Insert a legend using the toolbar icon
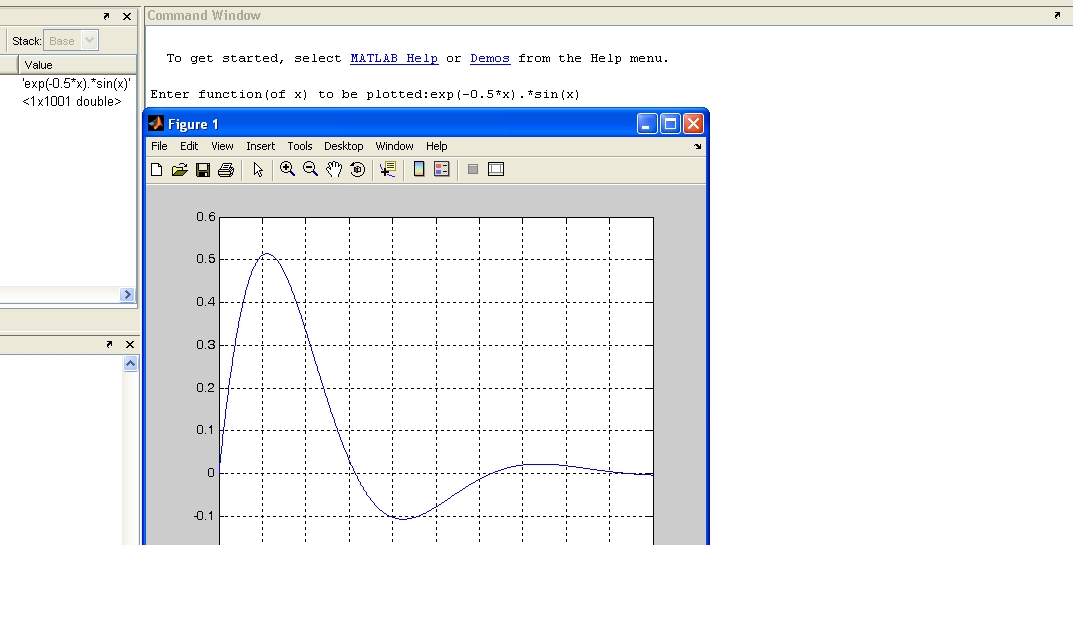1078x643 pixels. click(x=442, y=170)
